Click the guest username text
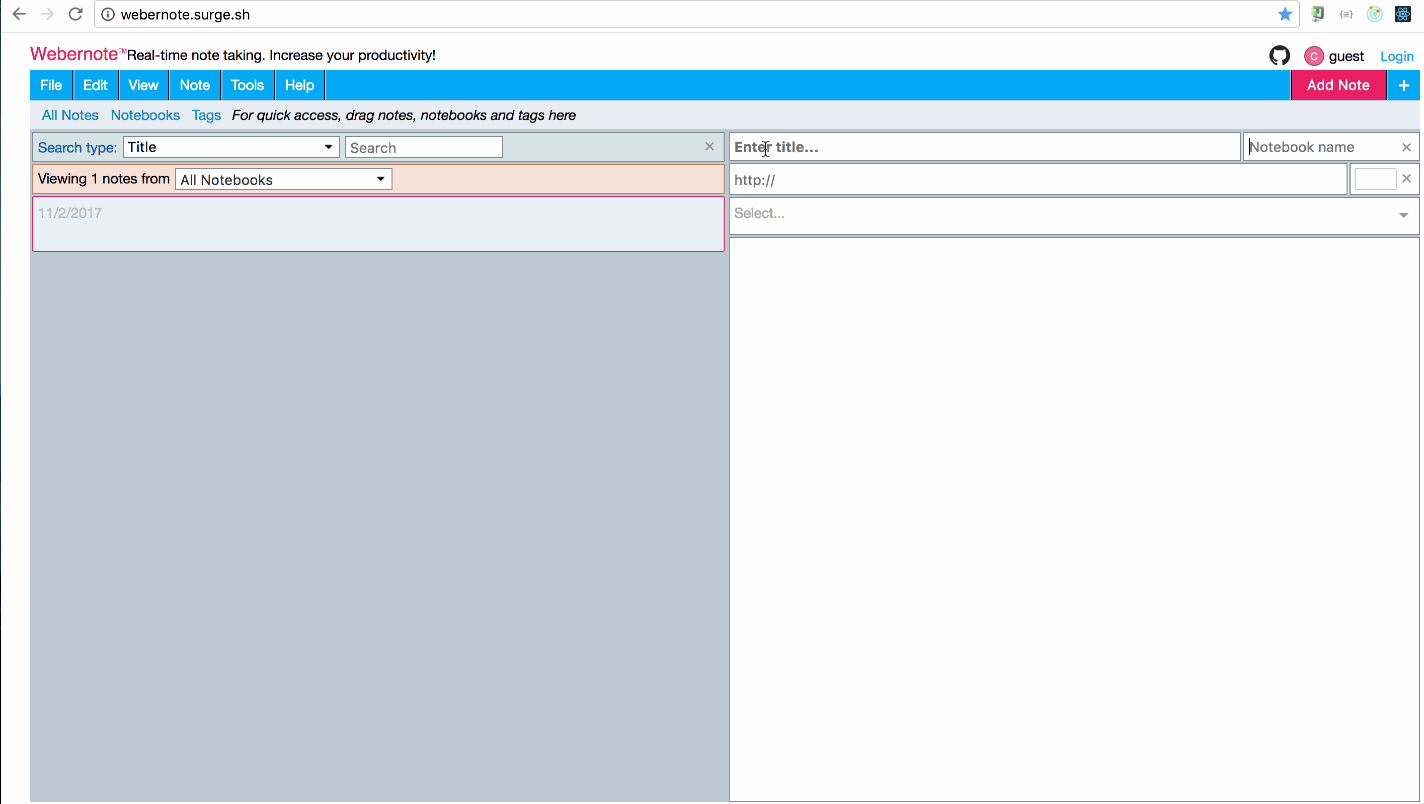Image resolution: width=1424 pixels, height=804 pixels. point(1346,56)
